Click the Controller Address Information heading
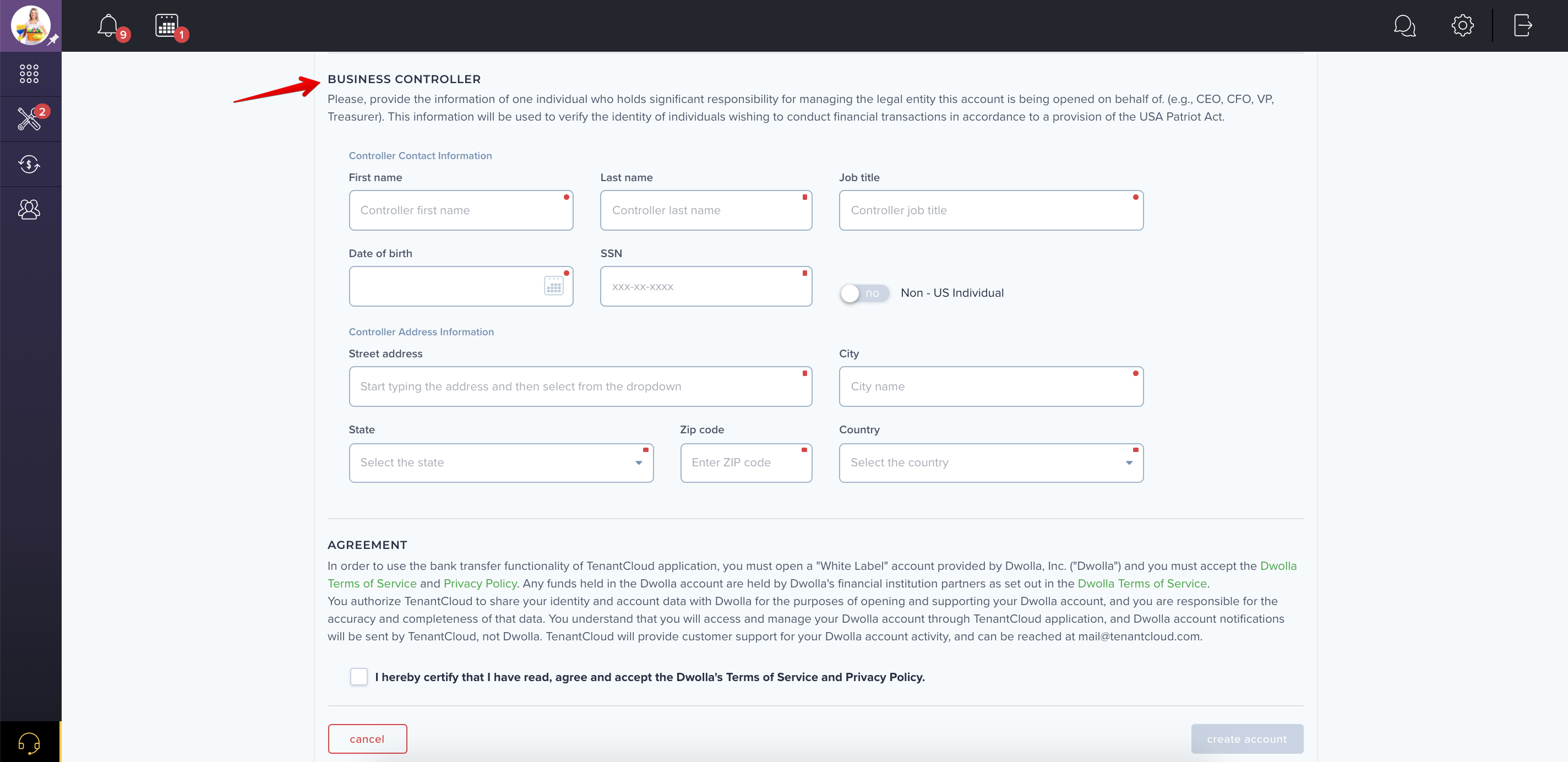1568x762 pixels. pyautogui.click(x=421, y=331)
